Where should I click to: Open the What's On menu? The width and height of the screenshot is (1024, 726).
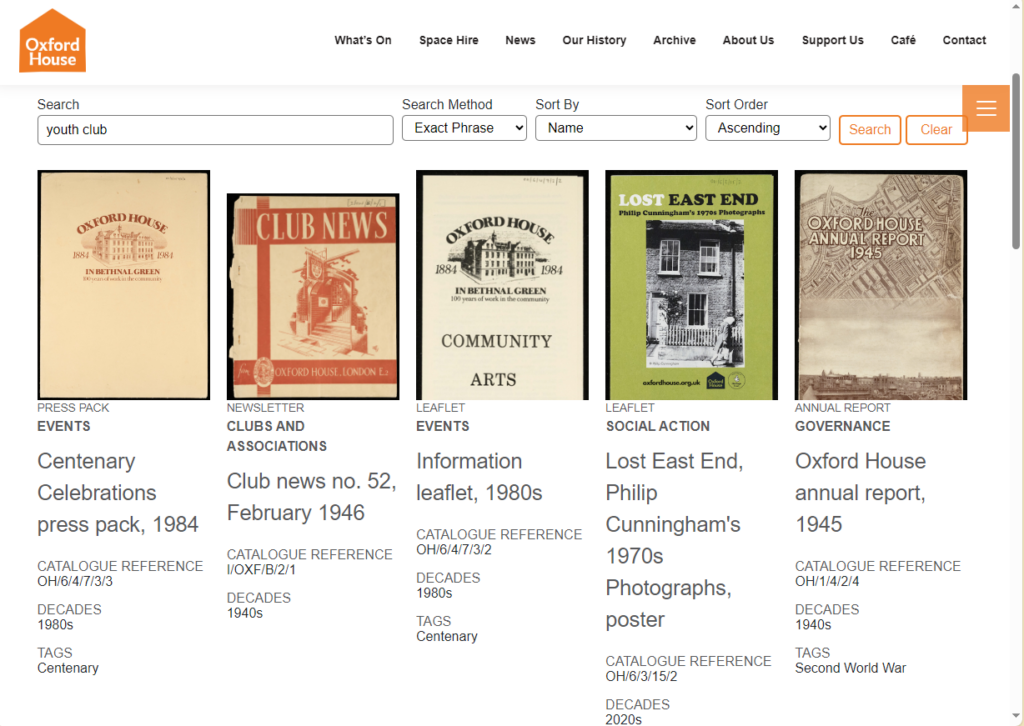click(363, 40)
